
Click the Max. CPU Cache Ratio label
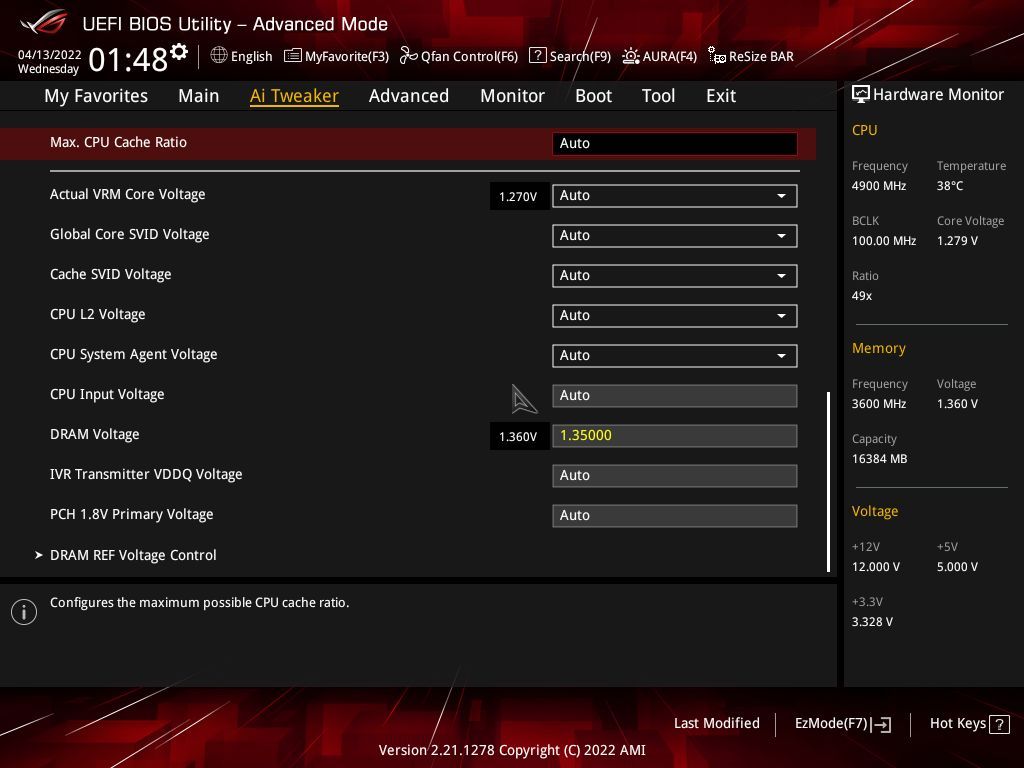(x=118, y=142)
